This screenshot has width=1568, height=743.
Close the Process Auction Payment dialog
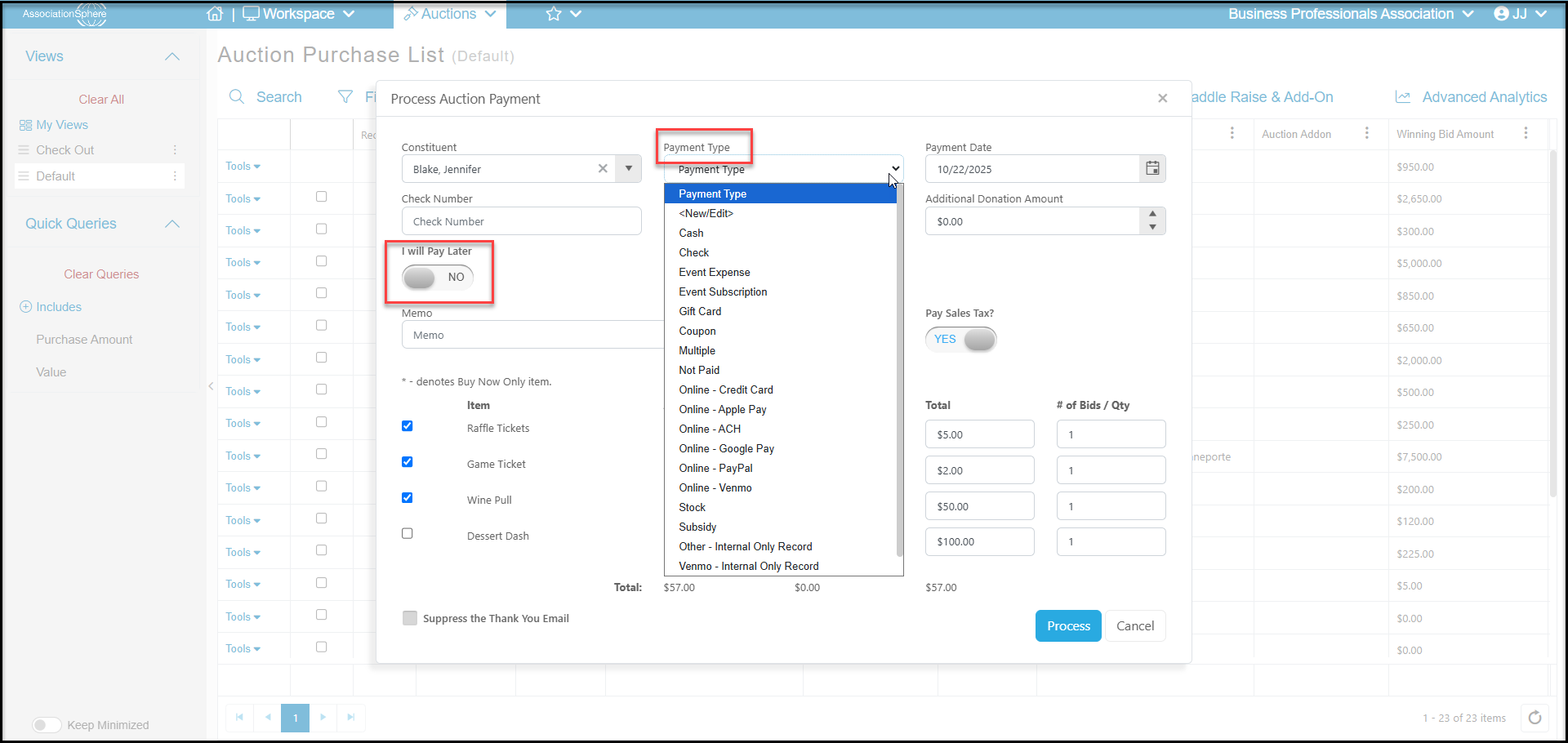1162,98
